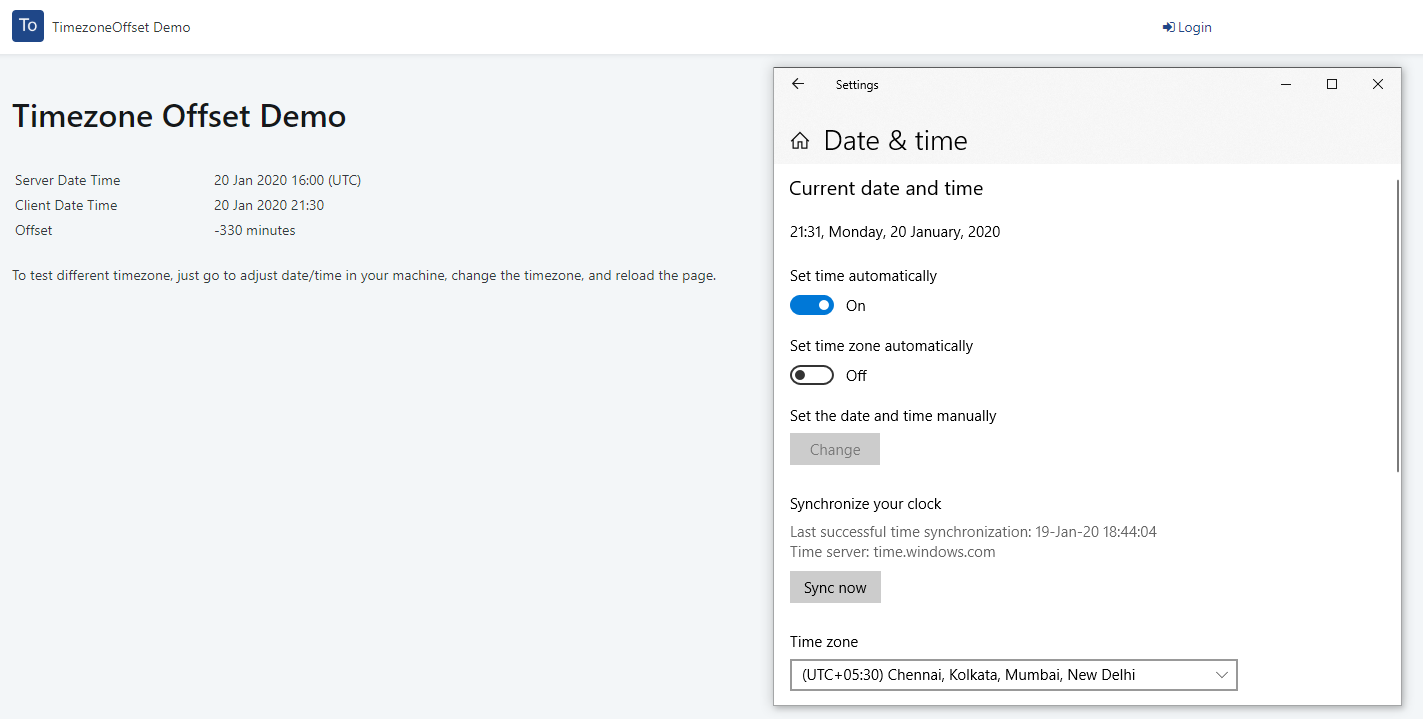Expand the Time zone dropdown
This screenshot has width=1423, height=719.
click(1013, 675)
